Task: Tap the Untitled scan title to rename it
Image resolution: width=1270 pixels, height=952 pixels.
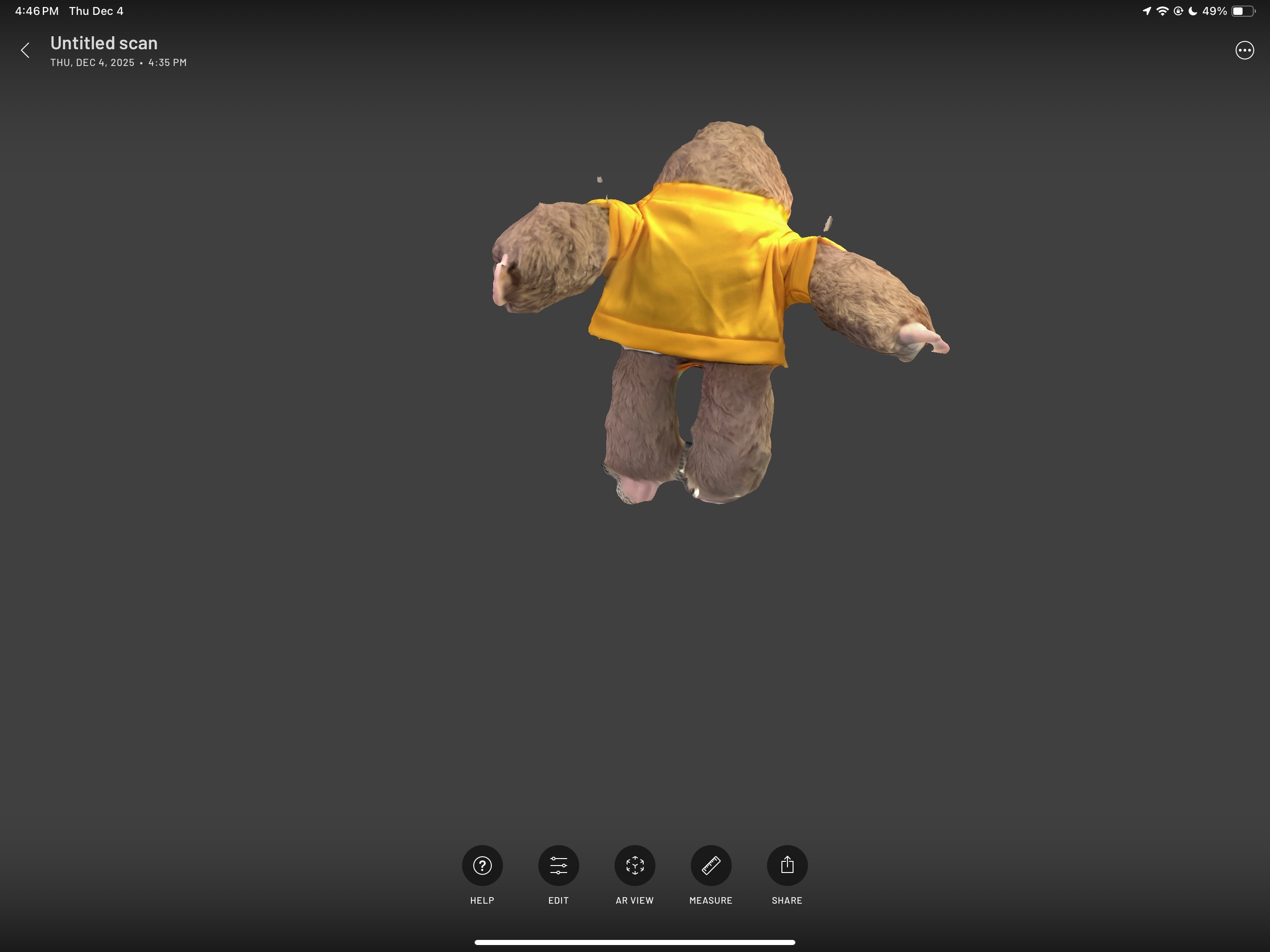Action: pos(104,43)
